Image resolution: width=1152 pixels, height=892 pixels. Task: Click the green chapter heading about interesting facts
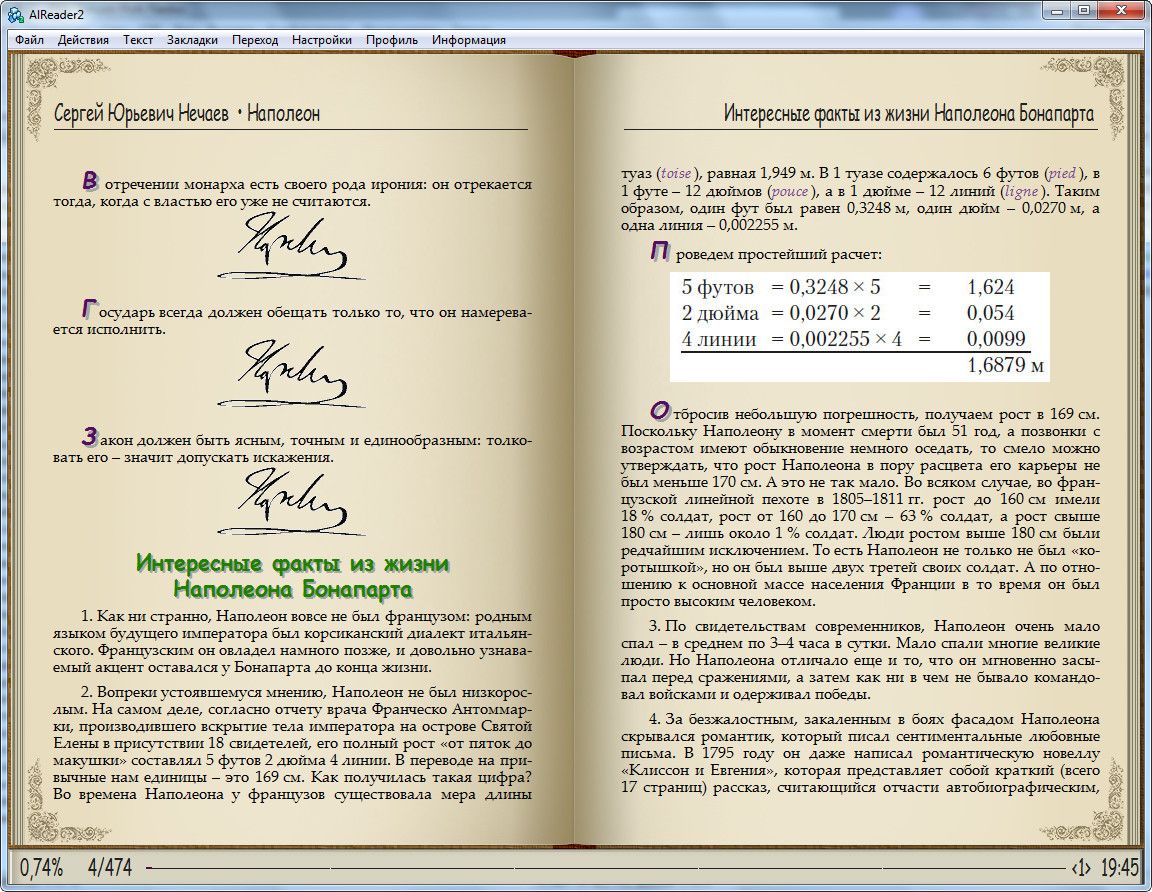292,575
